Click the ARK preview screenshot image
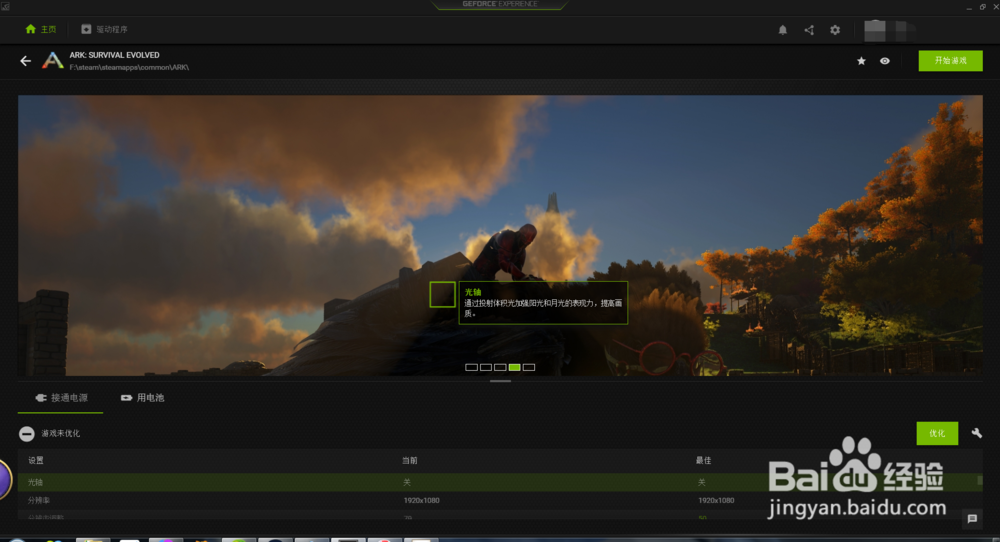 pyautogui.click(x=500, y=235)
